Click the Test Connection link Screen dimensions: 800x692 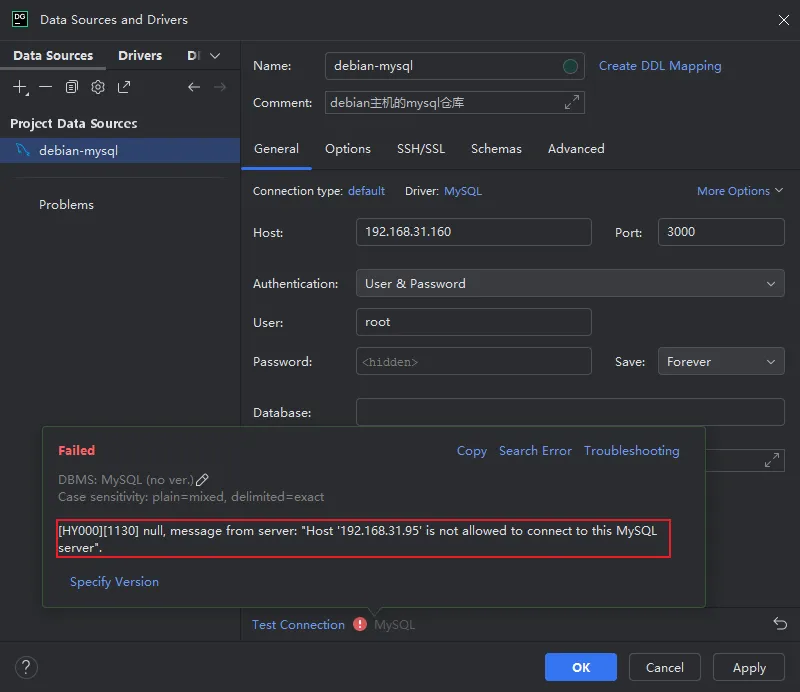point(298,625)
